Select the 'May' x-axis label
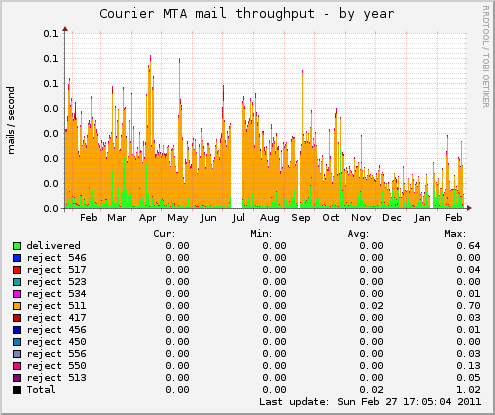 (178, 219)
